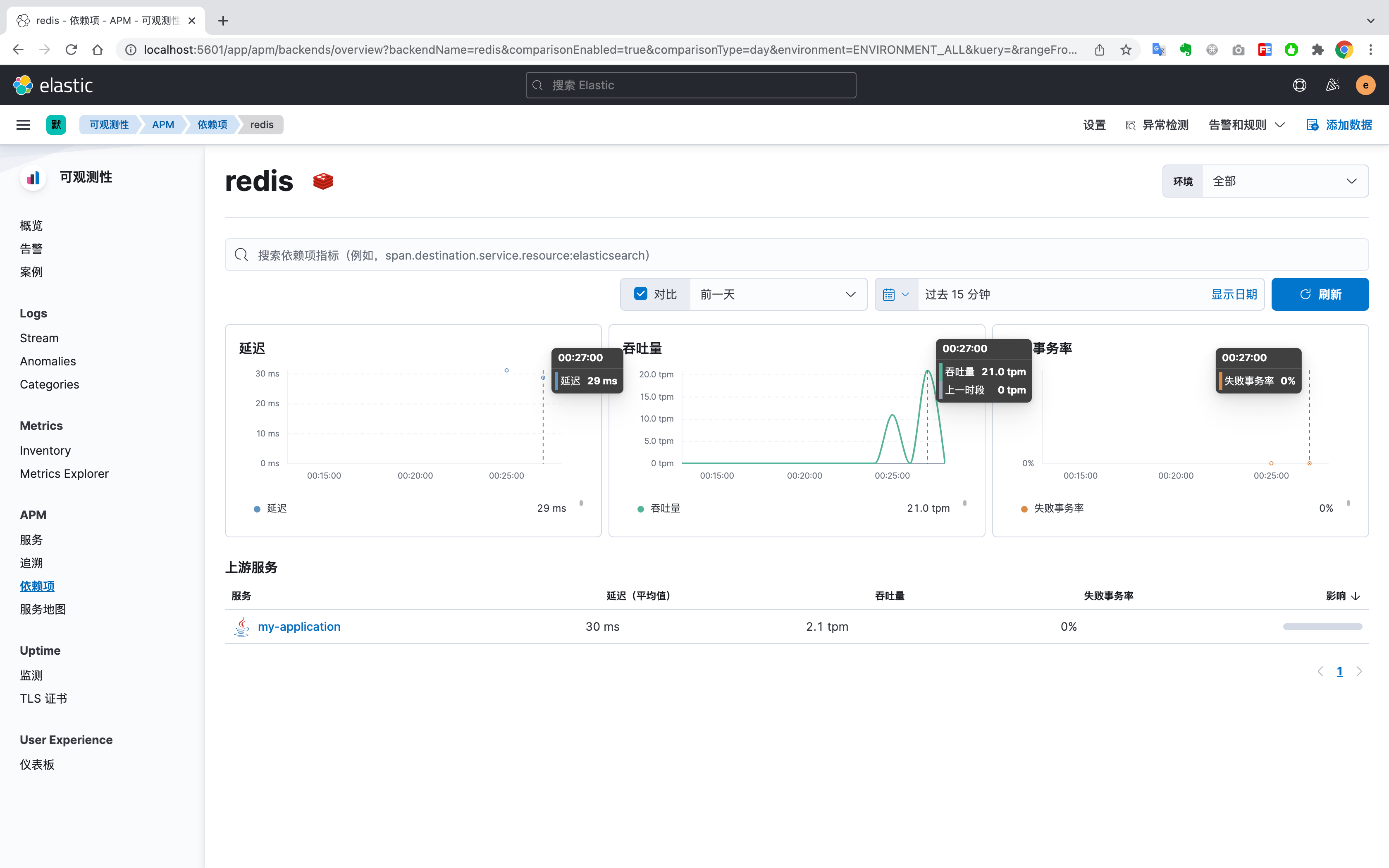Click the Observability sidebar logo
Viewport: 1389px width, 868px height.
pyautogui.click(x=33, y=177)
